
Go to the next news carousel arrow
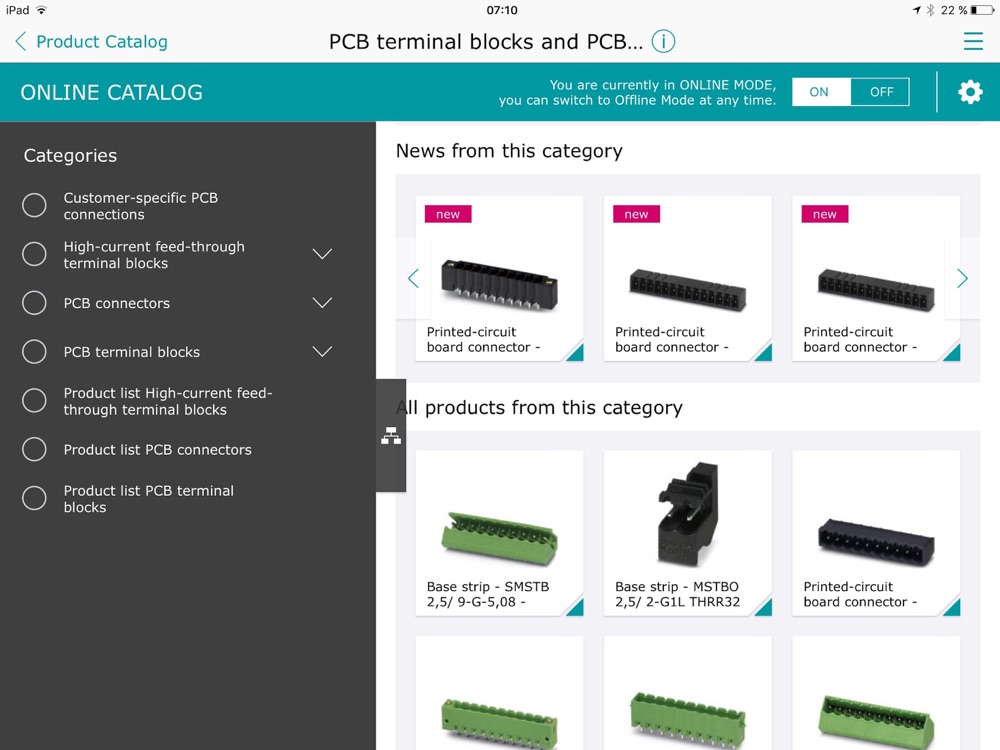tap(962, 278)
